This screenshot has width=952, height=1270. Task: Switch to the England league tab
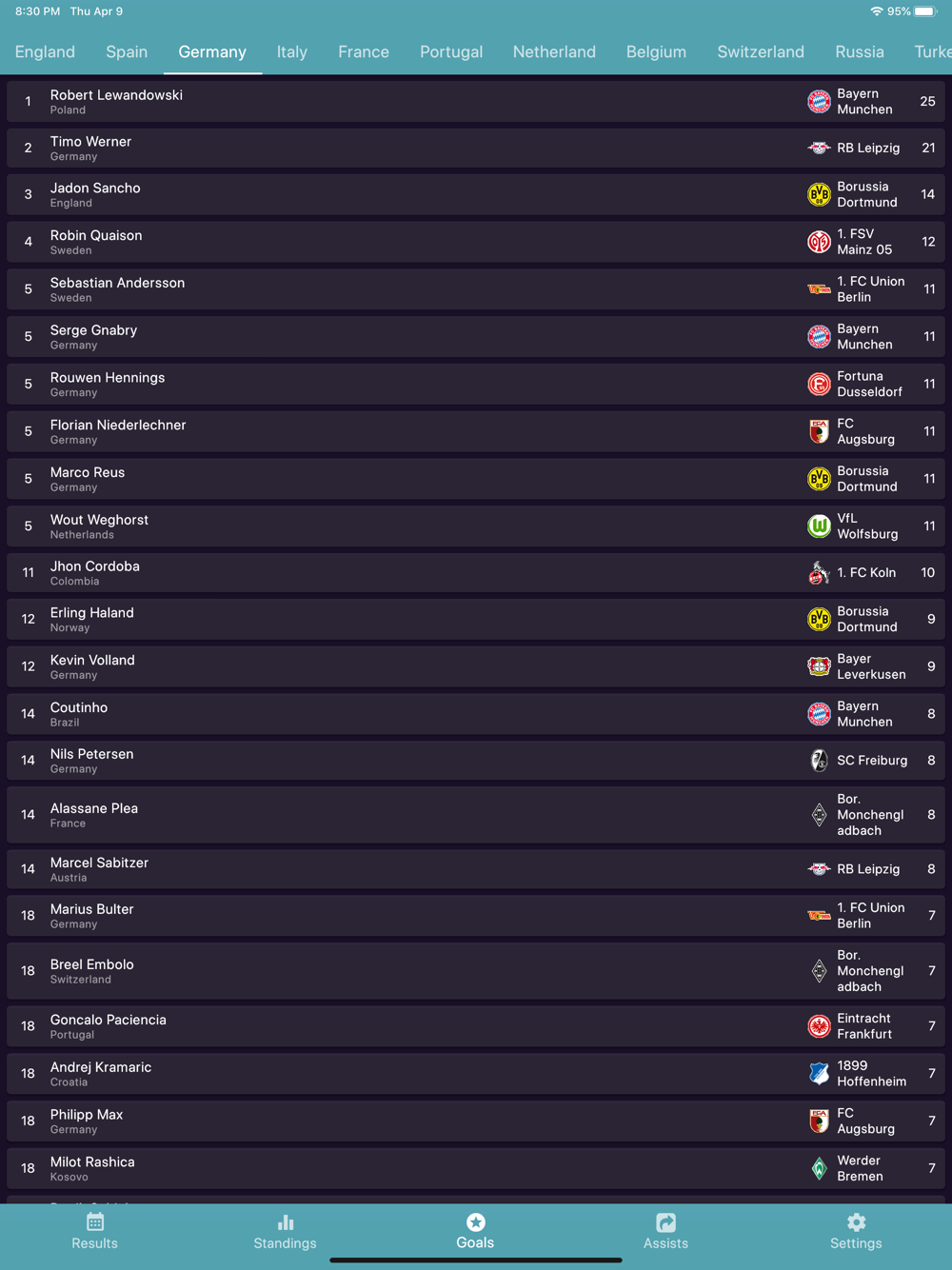pyautogui.click(x=45, y=51)
